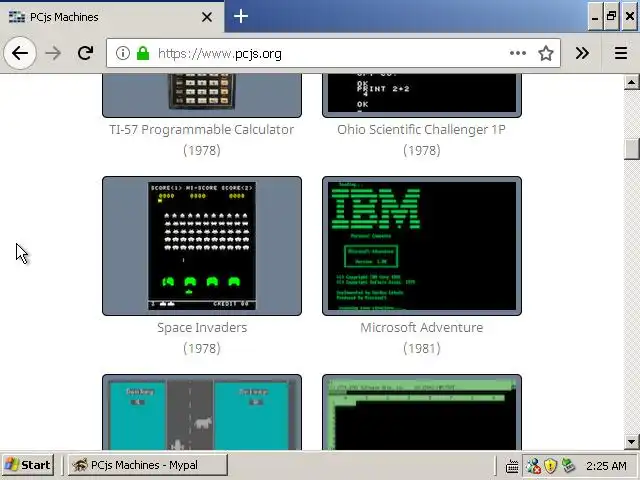Open the Ohio Scientific Challenger 1P screenshot
The height and width of the screenshot is (480, 640).
tap(422, 96)
